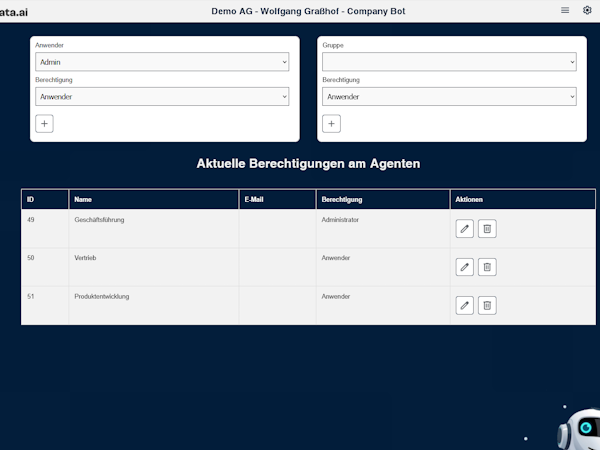This screenshot has height=450, width=600.
Task: Expand the Berechtigung dropdown in Anwender panel
Action: tap(161, 97)
